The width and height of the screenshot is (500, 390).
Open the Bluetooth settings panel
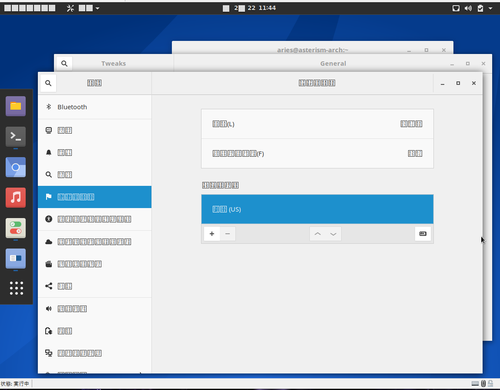(95, 107)
